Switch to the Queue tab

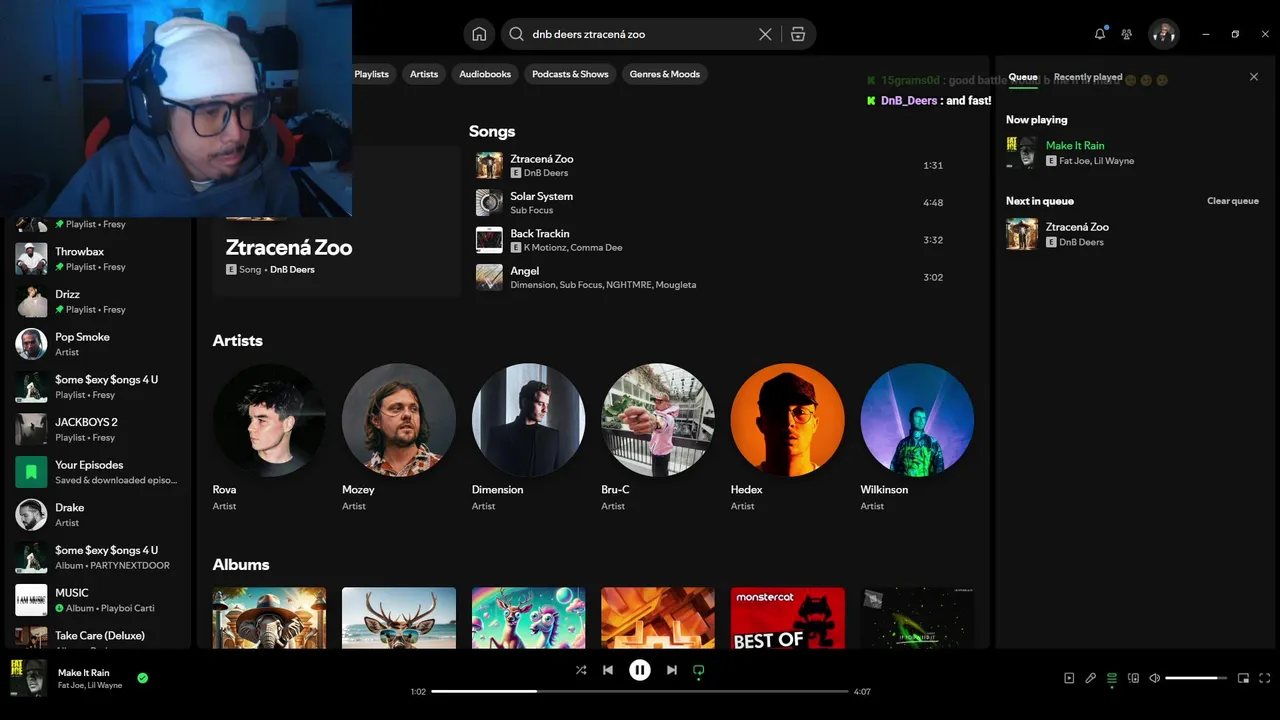tap(1023, 77)
